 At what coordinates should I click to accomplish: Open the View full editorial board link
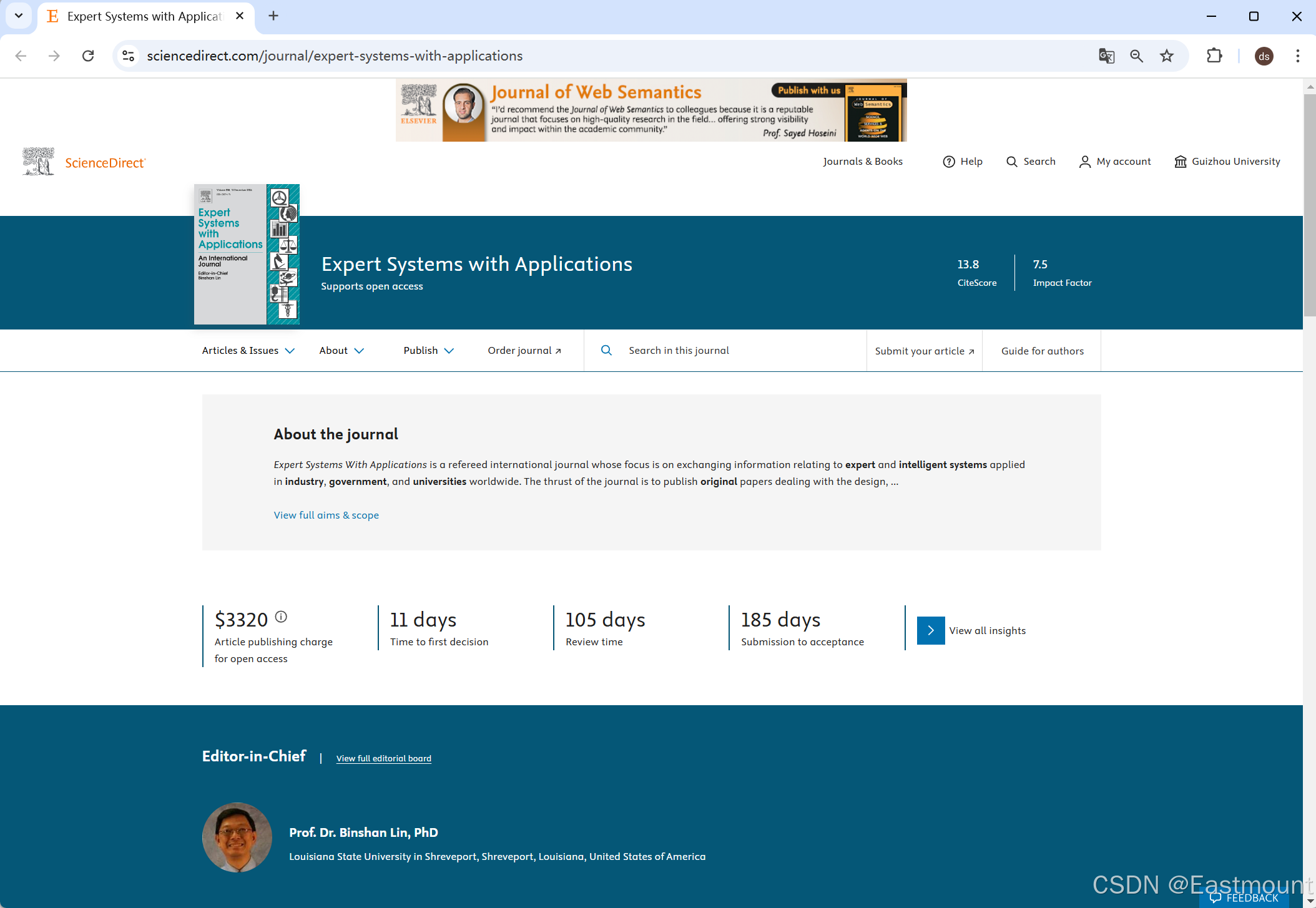383,758
